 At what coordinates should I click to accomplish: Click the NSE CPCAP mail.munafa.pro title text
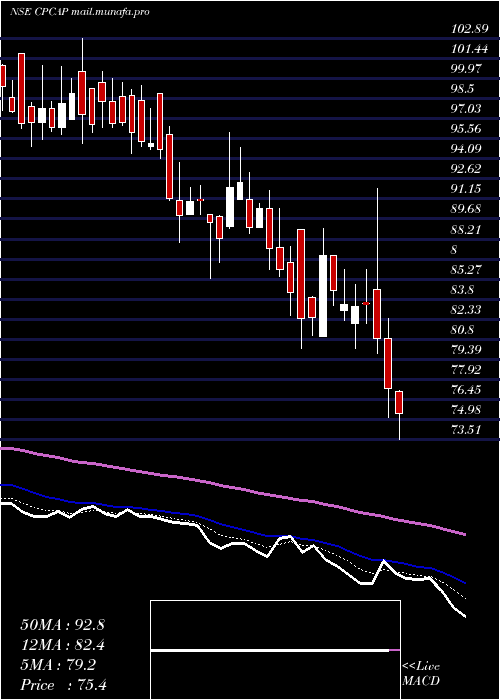pos(79,12)
